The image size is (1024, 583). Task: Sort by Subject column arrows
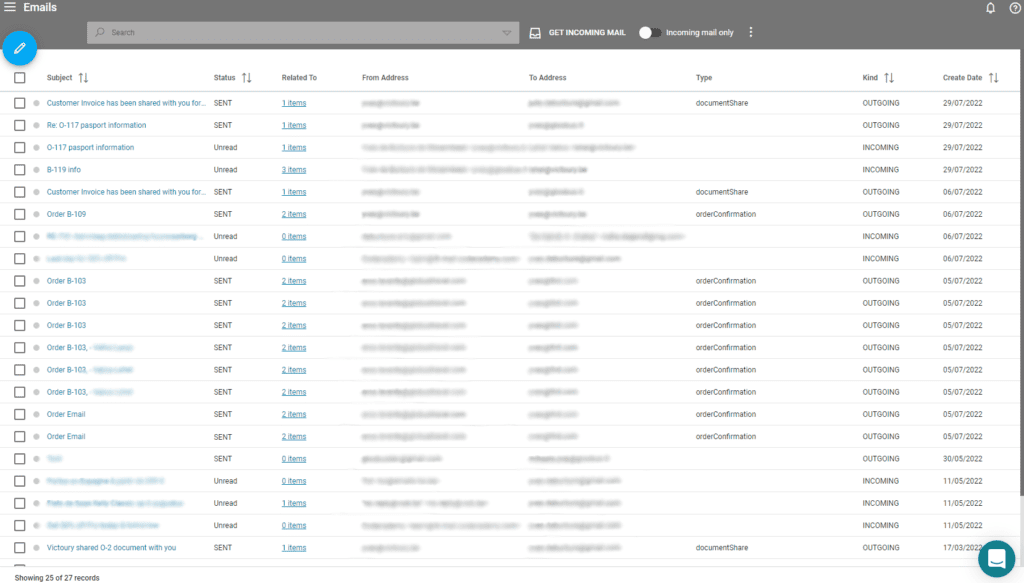coord(83,78)
